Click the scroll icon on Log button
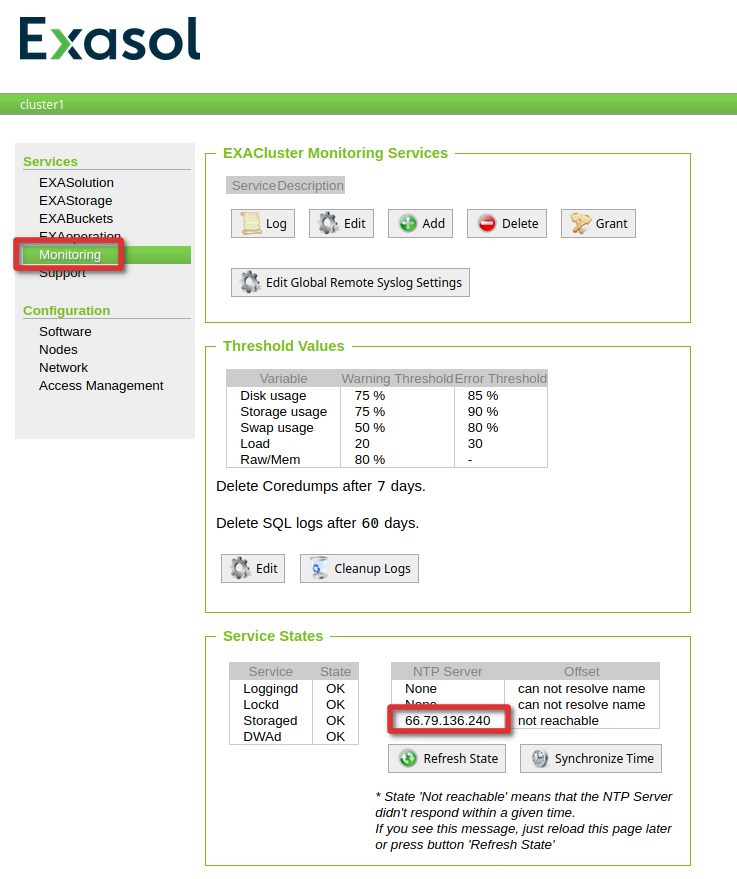The height and width of the screenshot is (879, 737). (250, 223)
